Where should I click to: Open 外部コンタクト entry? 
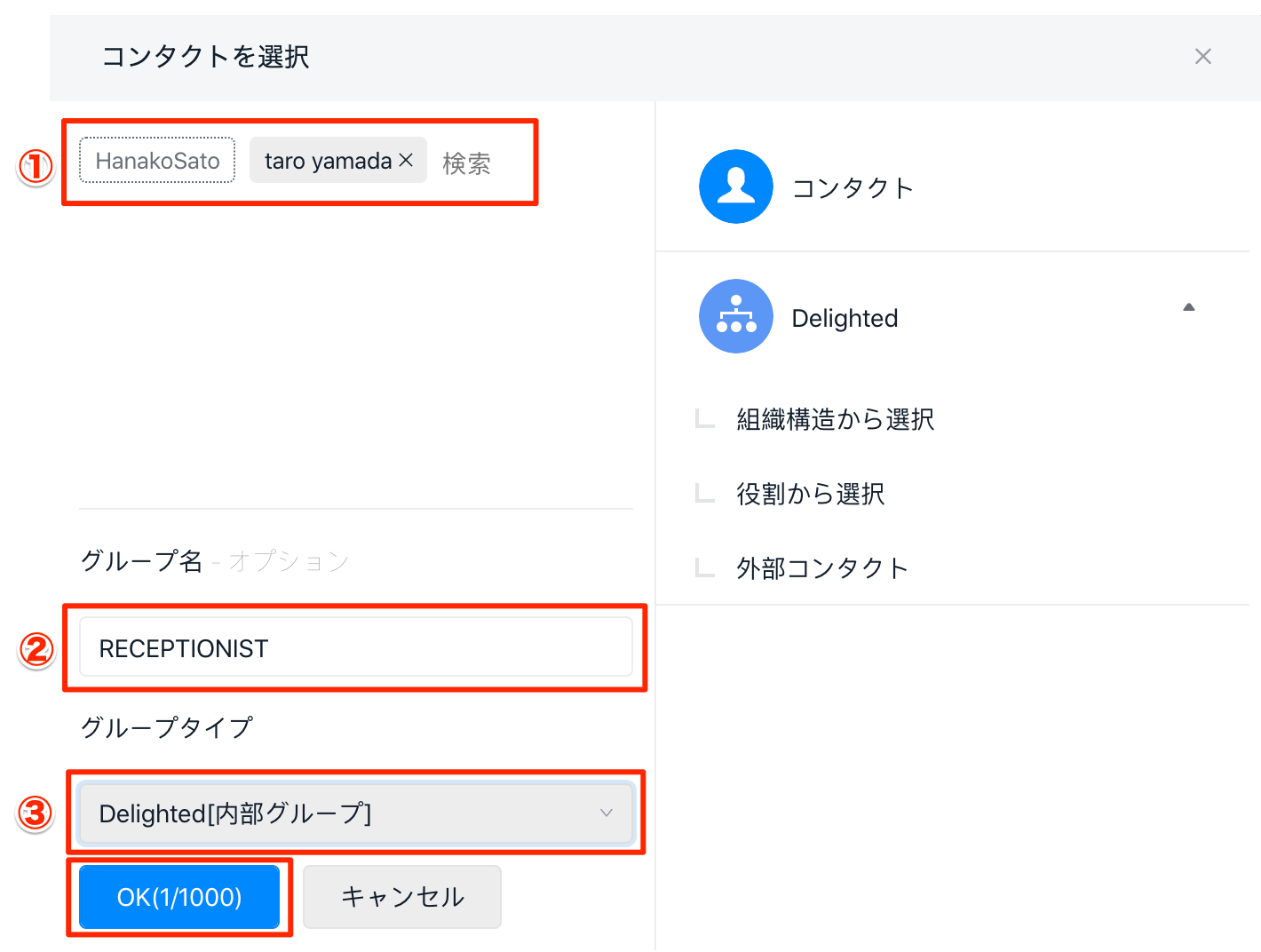(x=822, y=568)
